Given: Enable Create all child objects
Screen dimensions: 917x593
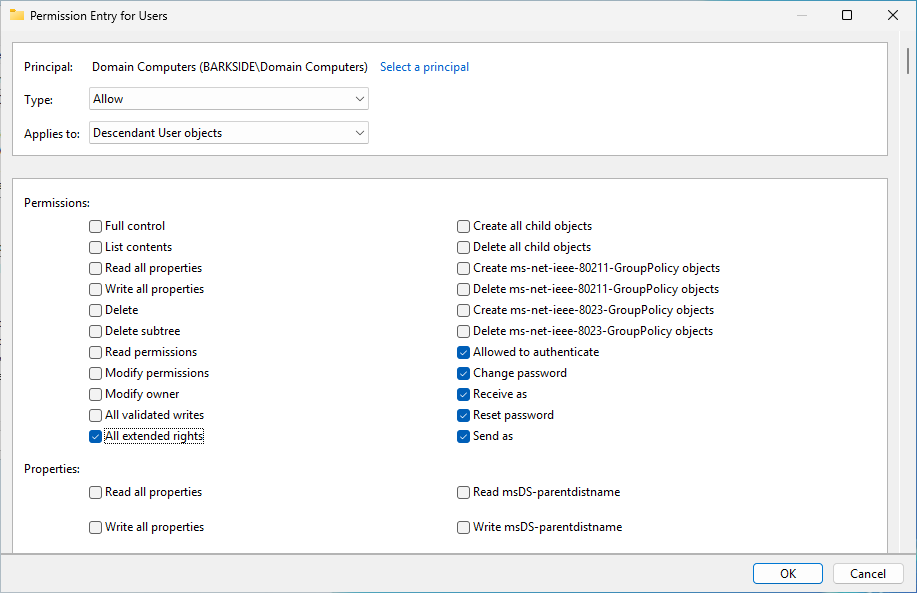Looking at the screenshot, I should coord(464,226).
